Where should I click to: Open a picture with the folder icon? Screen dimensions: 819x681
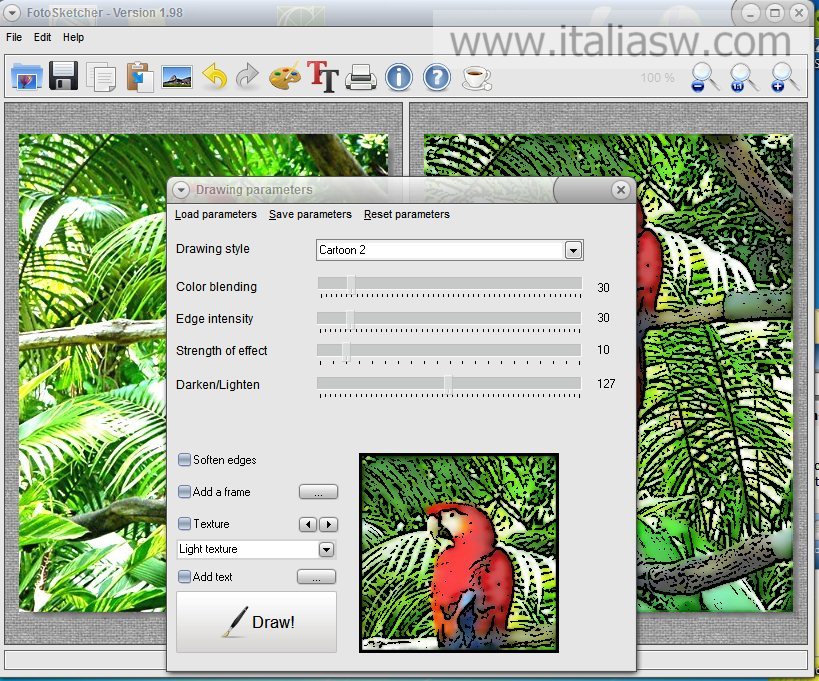tap(27, 77)
